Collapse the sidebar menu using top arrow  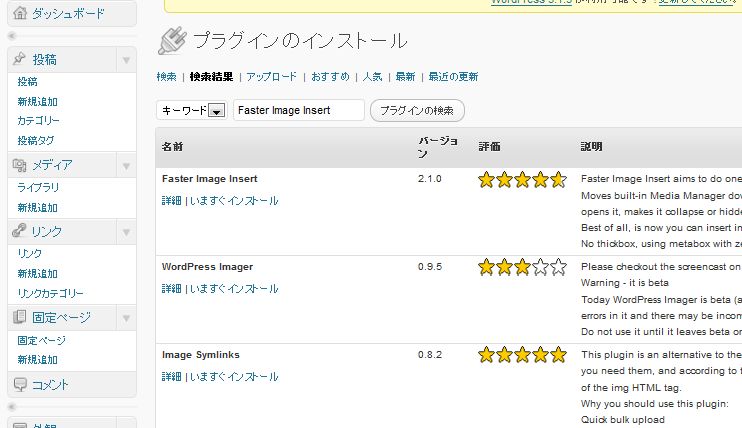[12, 36]
